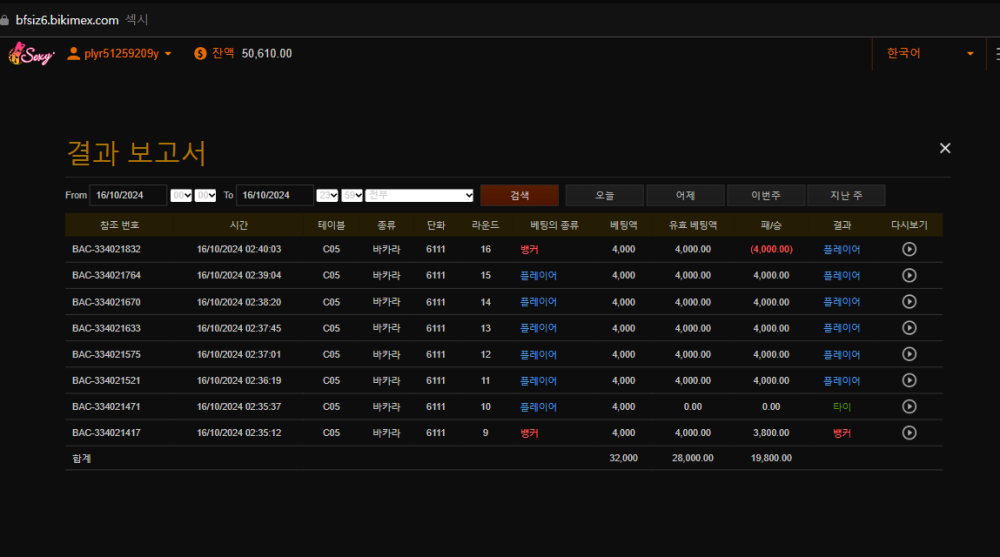Click replay icon for round 13
The height and width of the screenshot is (557, 1000).
909,328
